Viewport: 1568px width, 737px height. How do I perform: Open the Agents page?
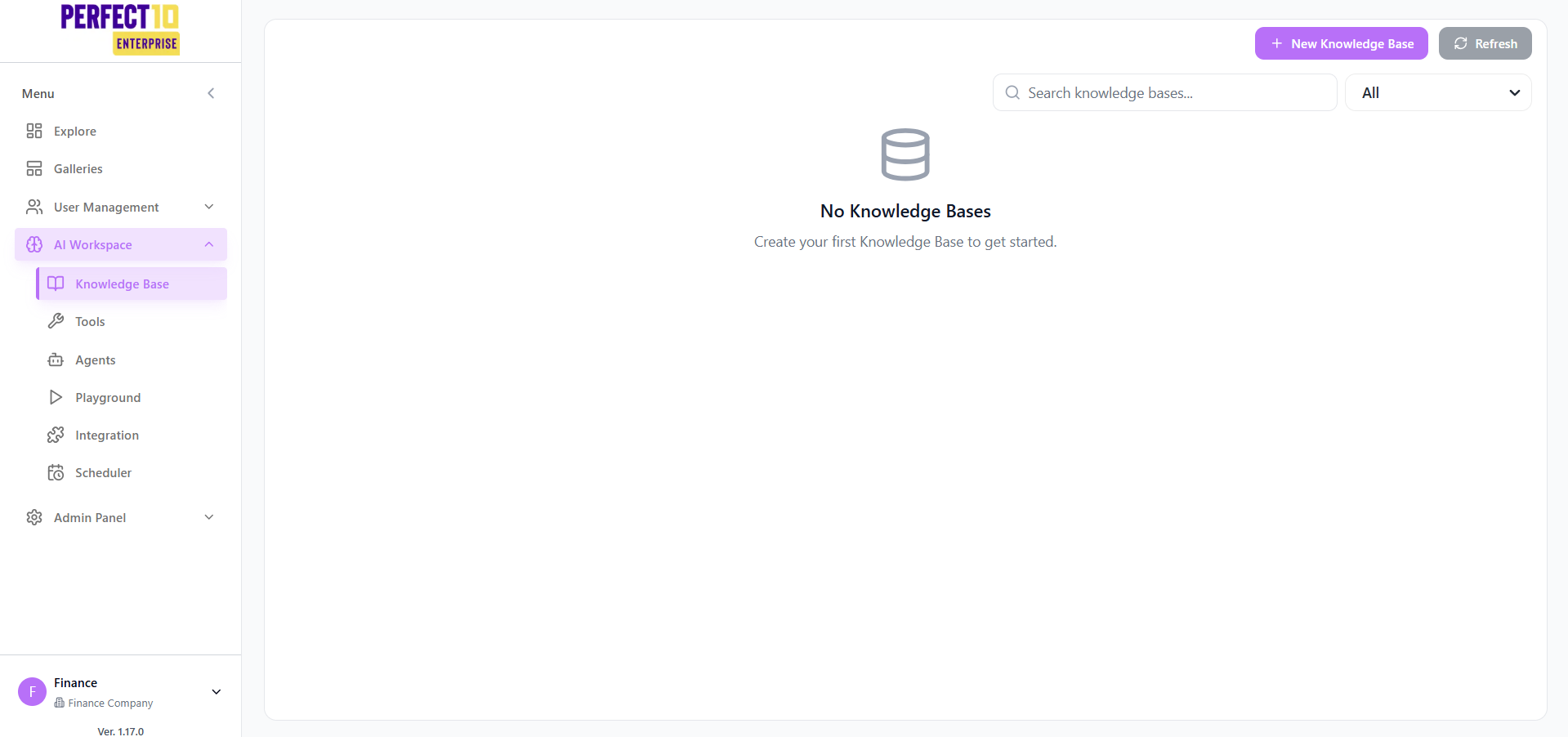pyautogui.click(x=132, y=360)
